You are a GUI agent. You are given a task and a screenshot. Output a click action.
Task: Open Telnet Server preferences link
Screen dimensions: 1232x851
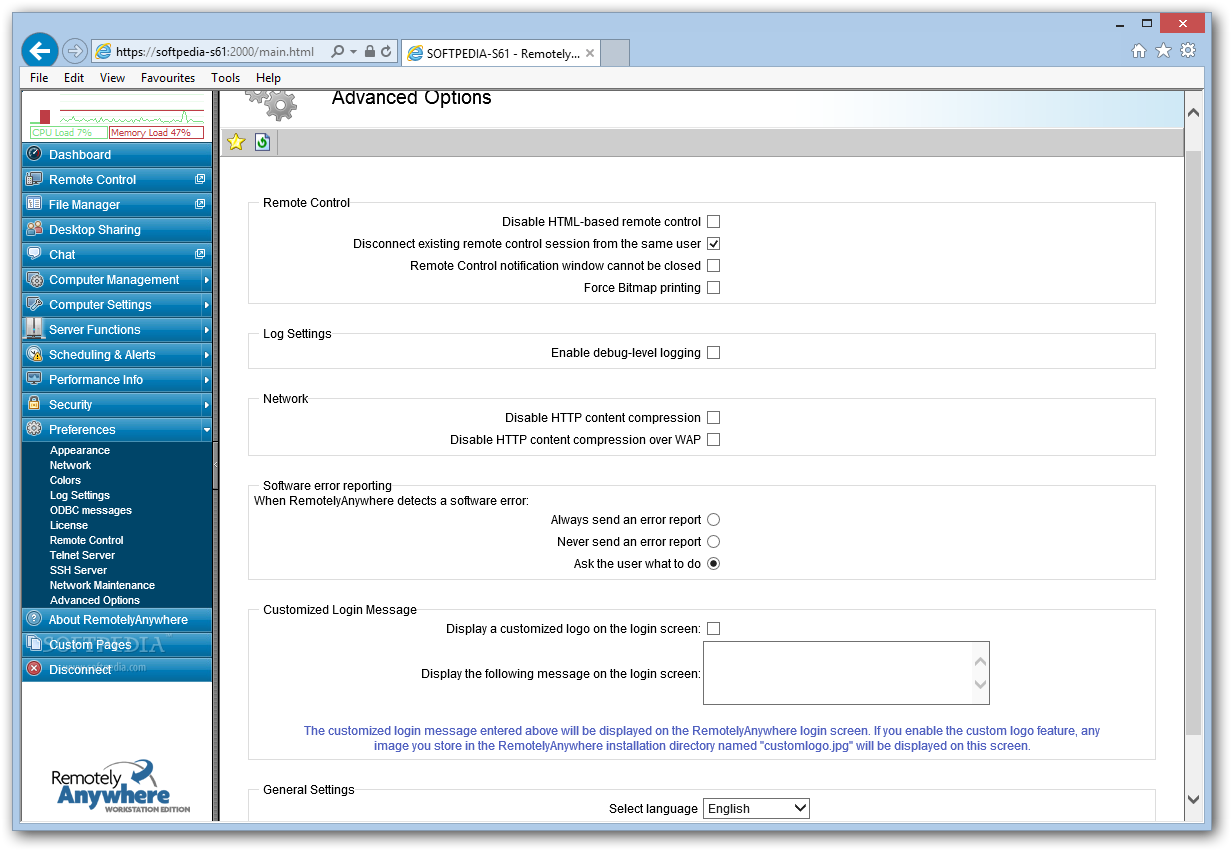[82, 555]
